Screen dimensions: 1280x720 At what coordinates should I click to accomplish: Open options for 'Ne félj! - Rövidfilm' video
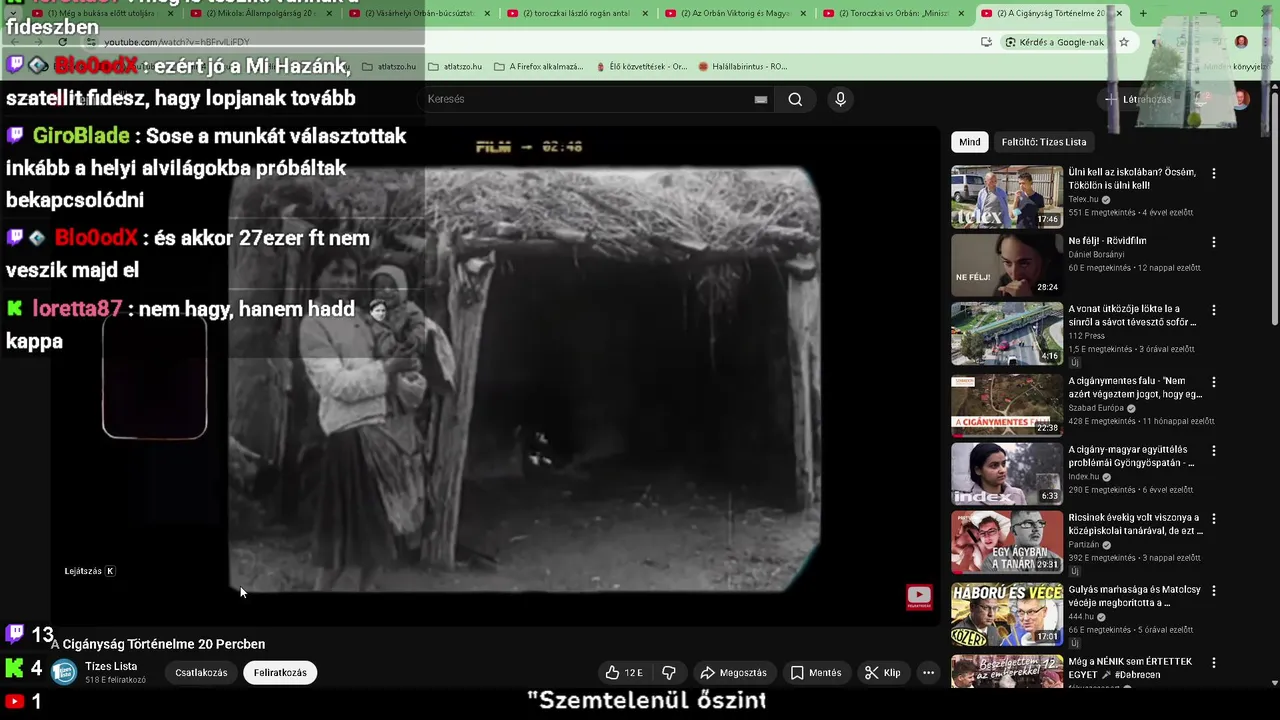[1214, 242]
